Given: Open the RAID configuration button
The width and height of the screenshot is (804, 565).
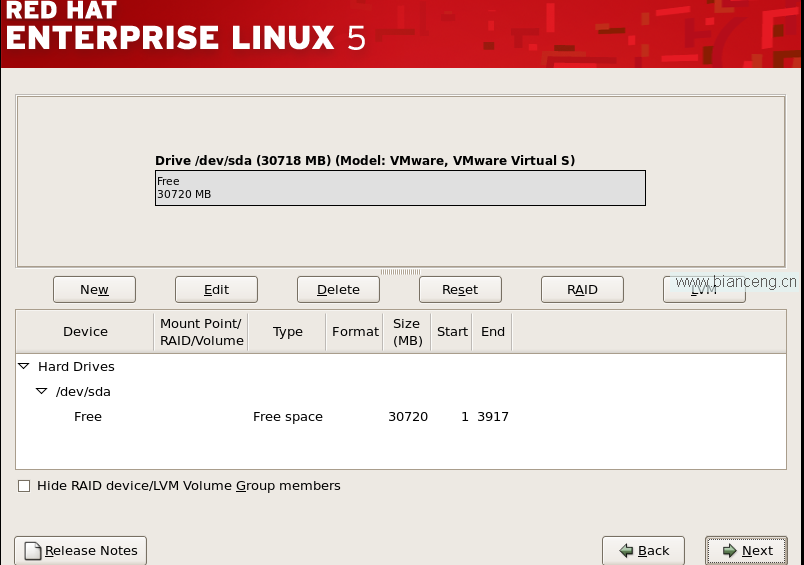Looking at the screenshot, I should pos(582,290).
